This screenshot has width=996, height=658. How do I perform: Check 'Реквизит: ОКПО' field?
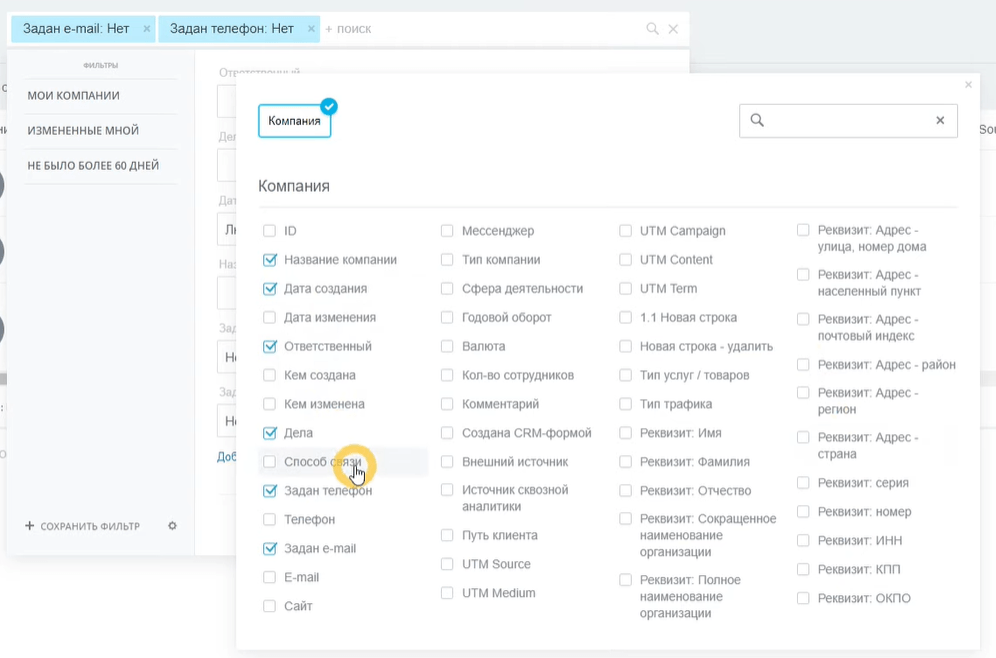point(804,598)
